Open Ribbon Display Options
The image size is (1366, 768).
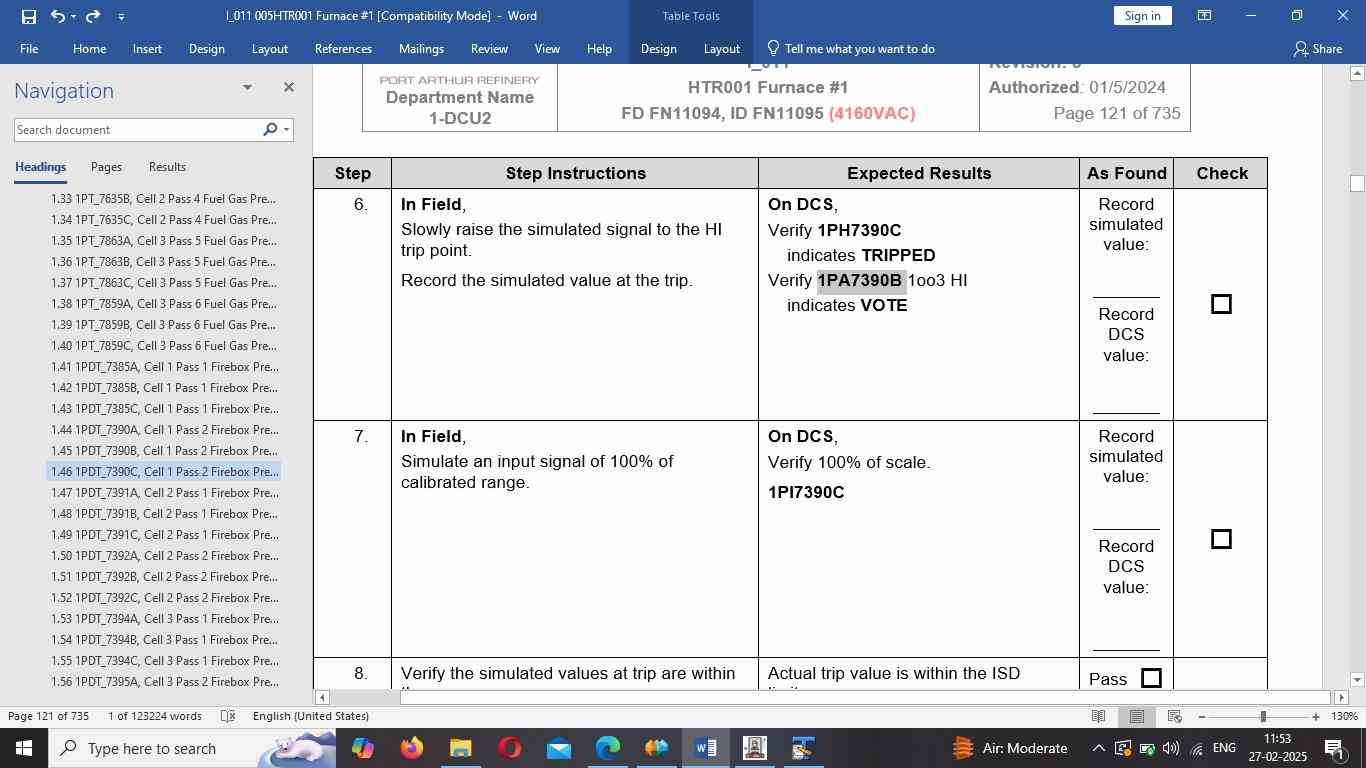[1205, 16]
